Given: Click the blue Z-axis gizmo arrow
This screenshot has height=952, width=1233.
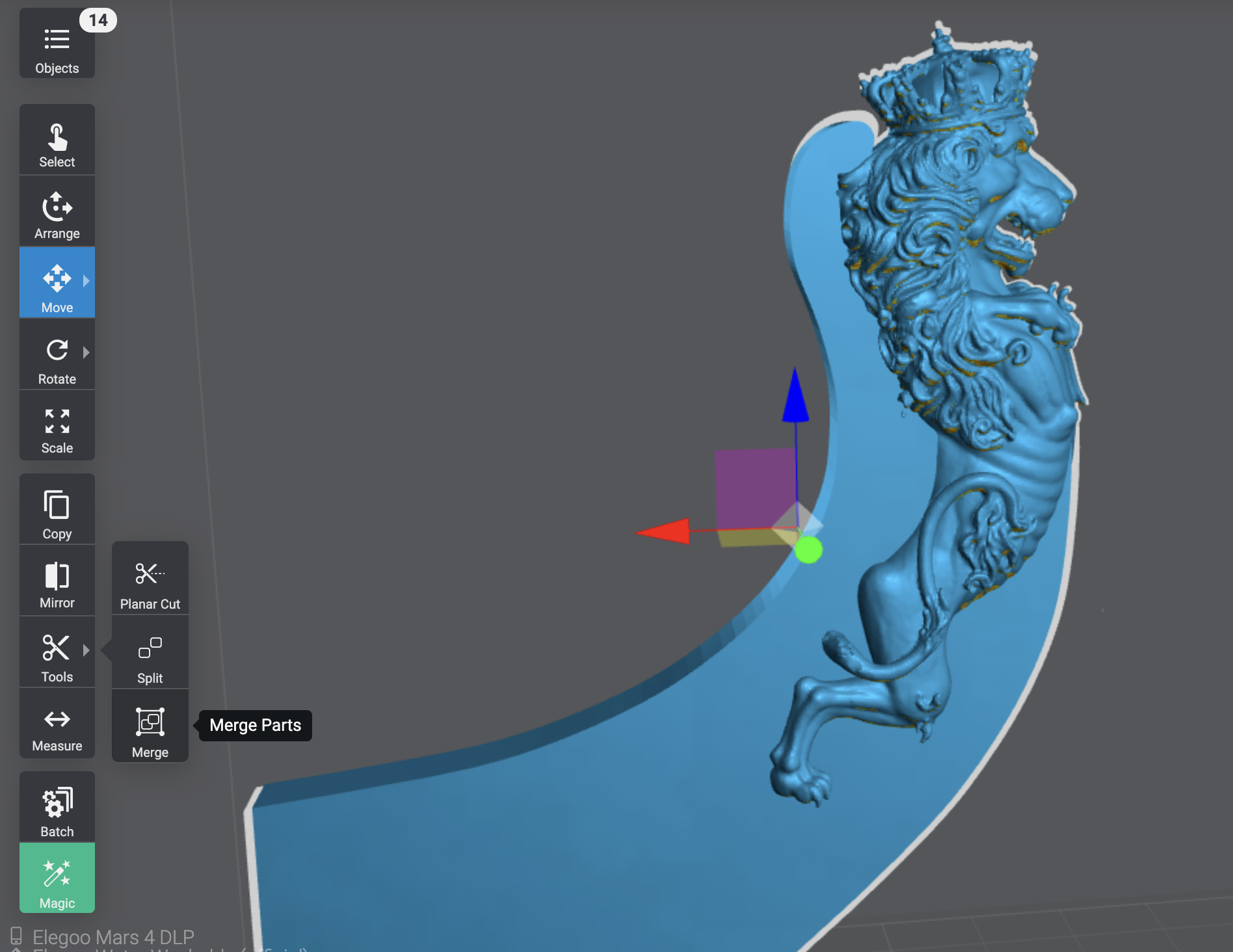Looking at the screenshot, I should [795, 397].
